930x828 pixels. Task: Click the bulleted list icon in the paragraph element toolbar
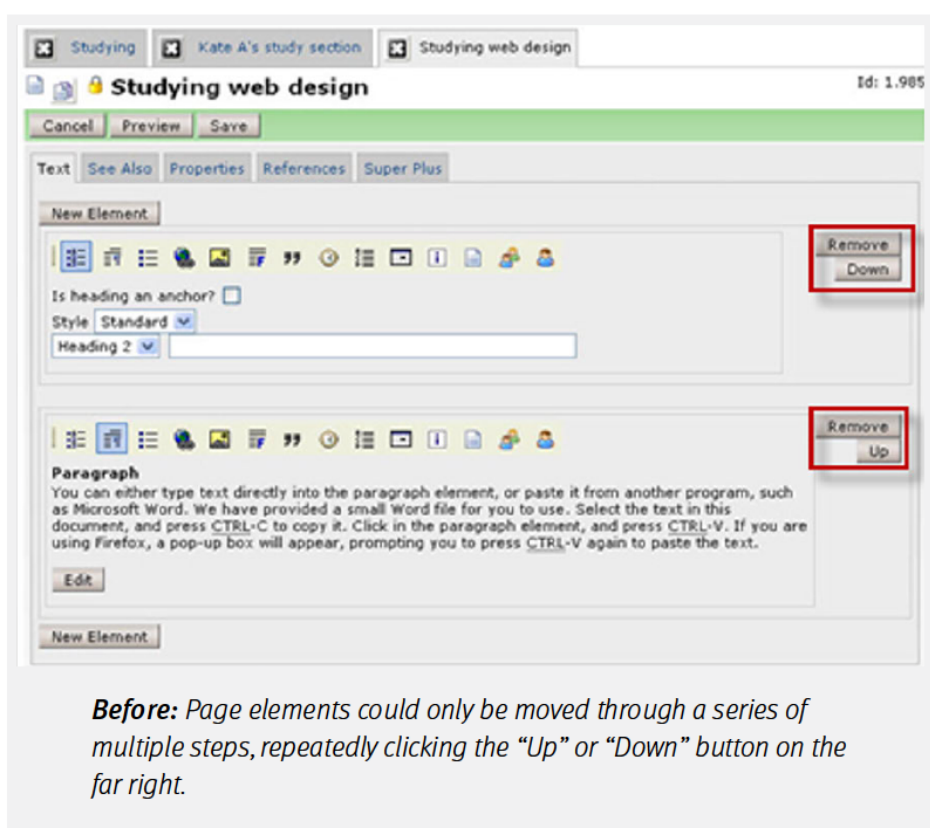(x=148, y=439)
